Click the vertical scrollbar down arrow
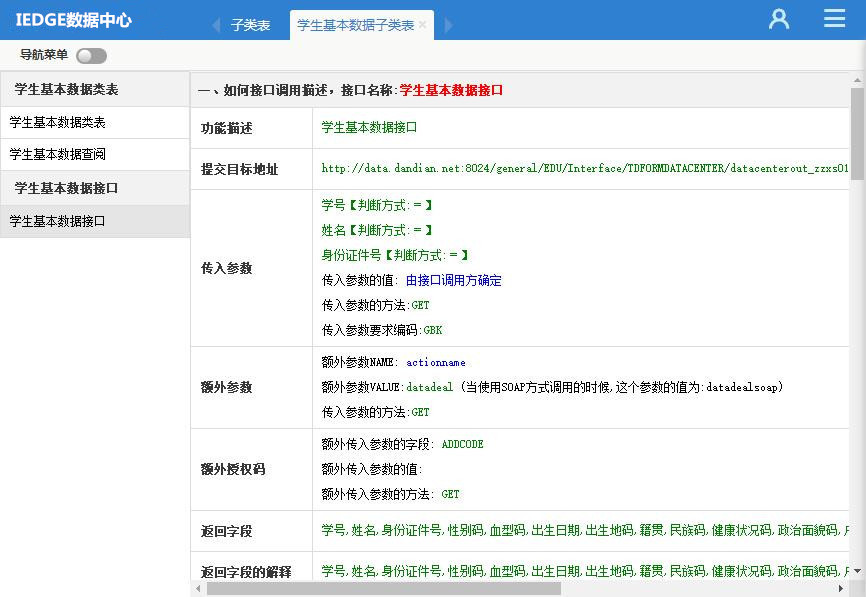Viewport: 866px width, 597px height. click(857, 571)
